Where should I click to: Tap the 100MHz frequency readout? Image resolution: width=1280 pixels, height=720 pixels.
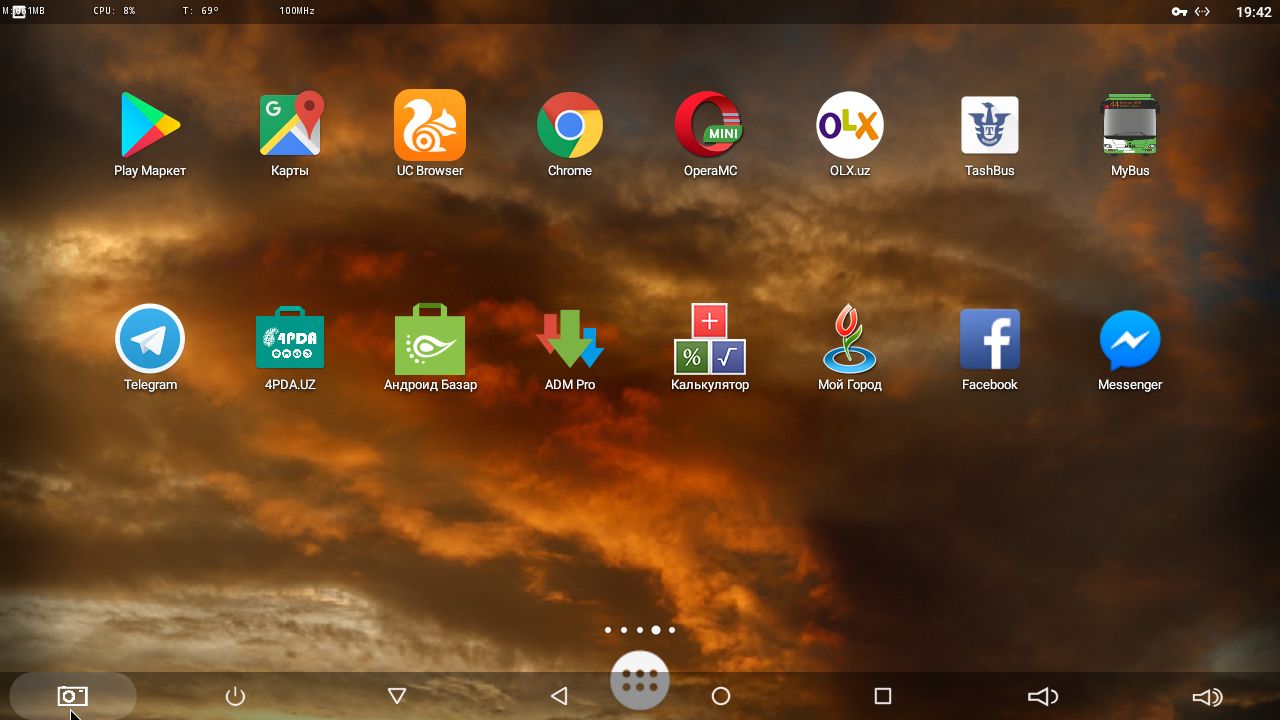point(298,11)
